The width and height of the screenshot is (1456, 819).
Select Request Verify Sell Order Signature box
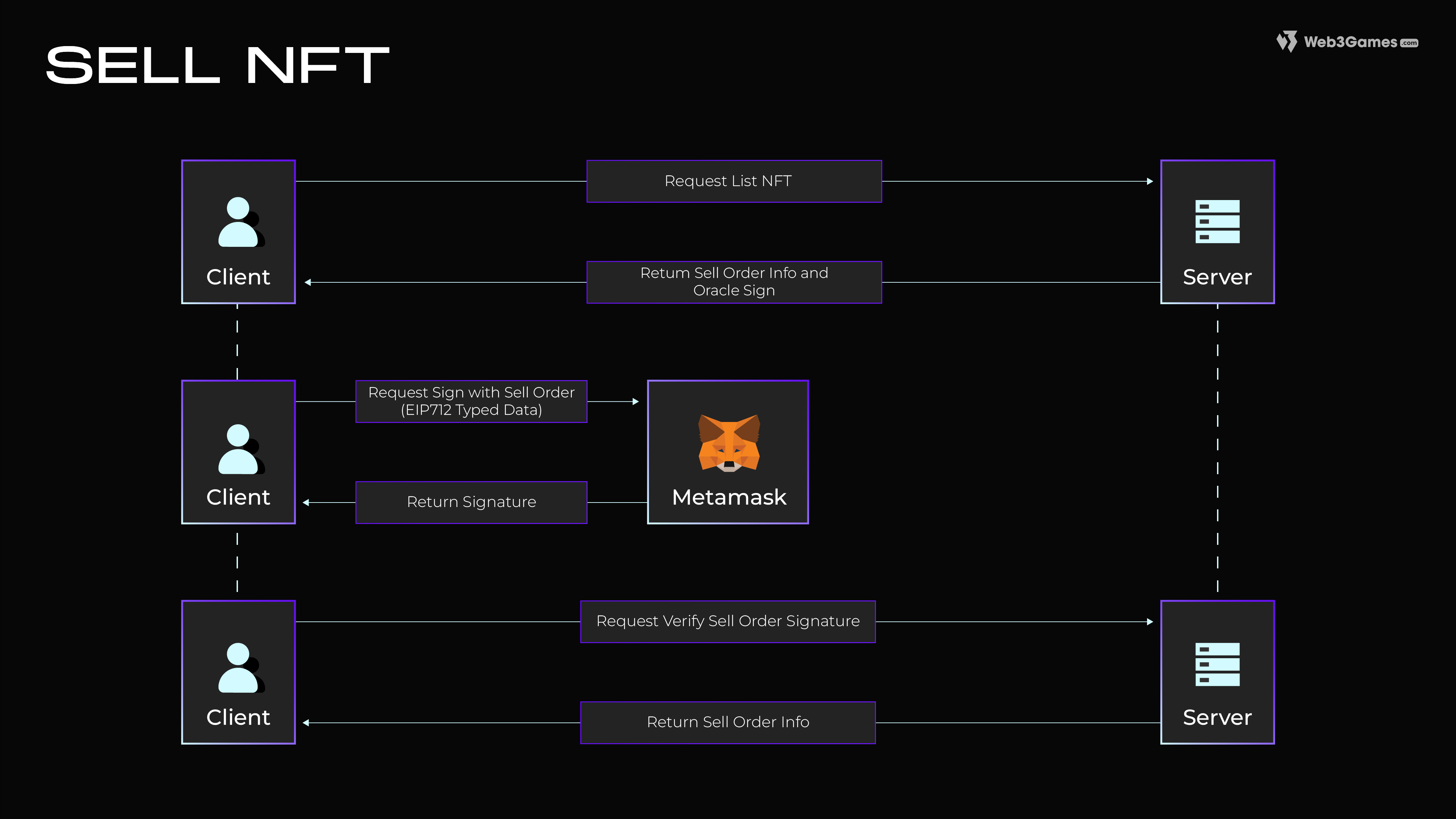pos(727,621)
